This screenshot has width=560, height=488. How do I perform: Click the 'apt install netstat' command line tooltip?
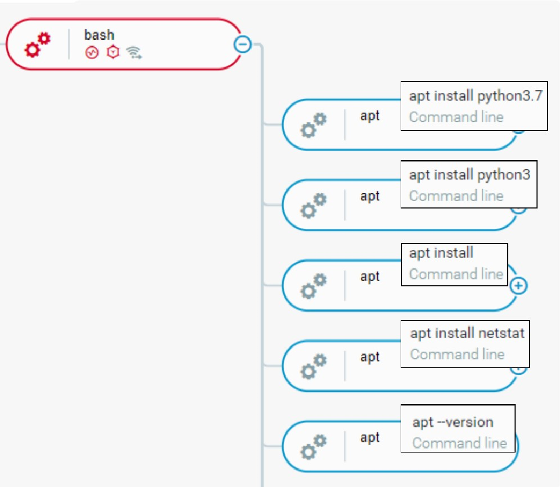[465, 344]
